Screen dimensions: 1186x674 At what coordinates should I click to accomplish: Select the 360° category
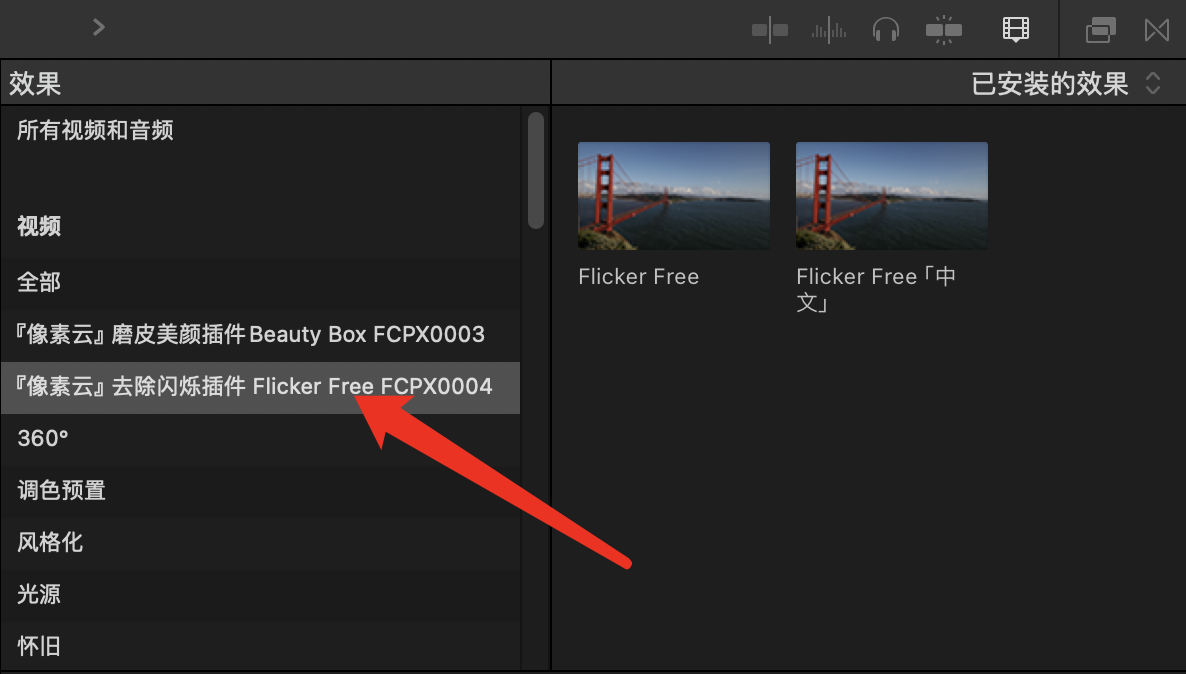[x=260, y=439]
